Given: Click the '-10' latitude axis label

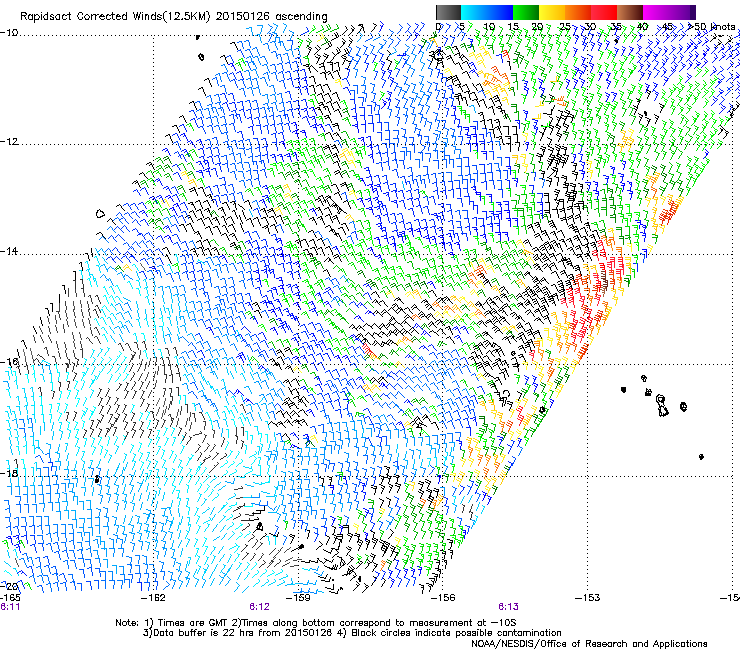Looking at the screenshot, I should (9, 33).
